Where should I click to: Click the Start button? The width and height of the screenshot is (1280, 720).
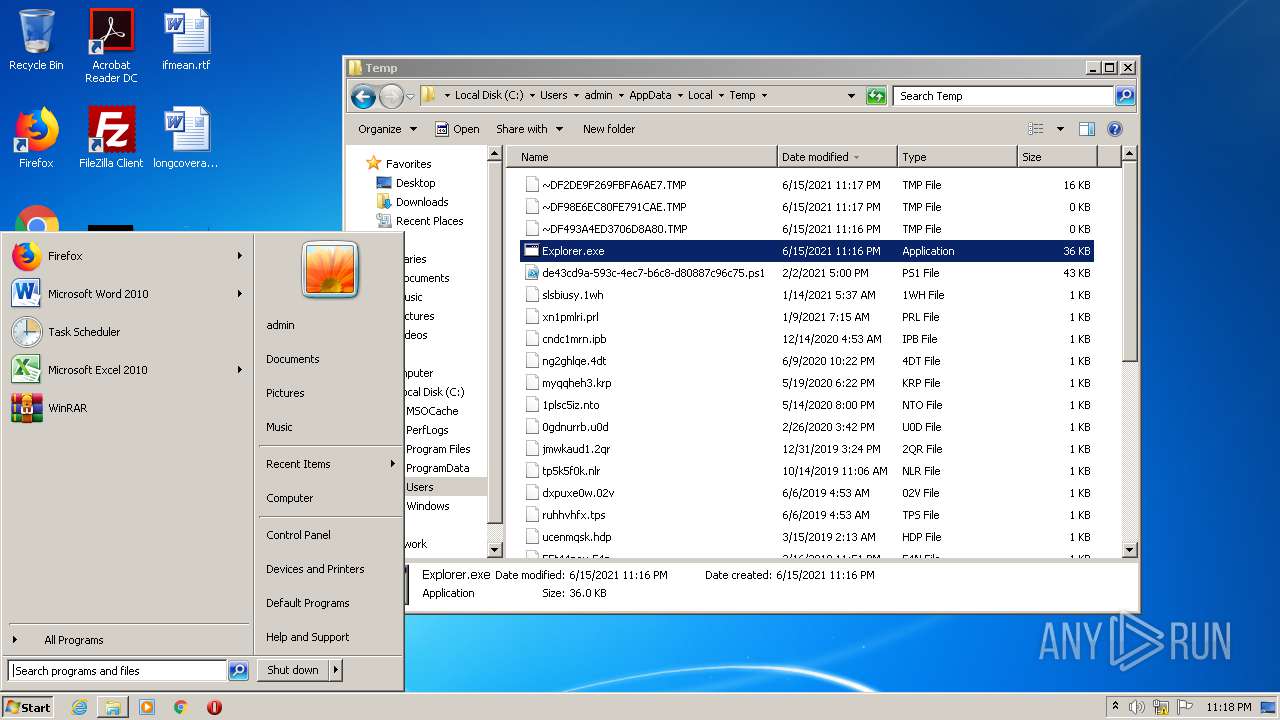27,707
